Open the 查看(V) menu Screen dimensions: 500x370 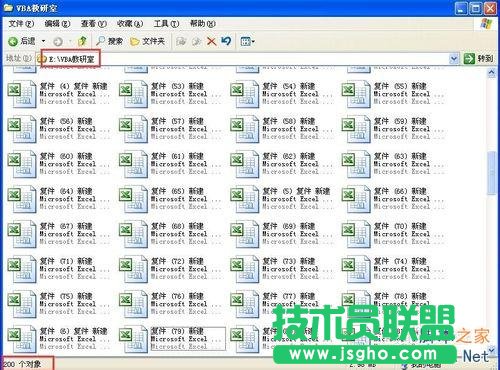(x=94, y=24)
